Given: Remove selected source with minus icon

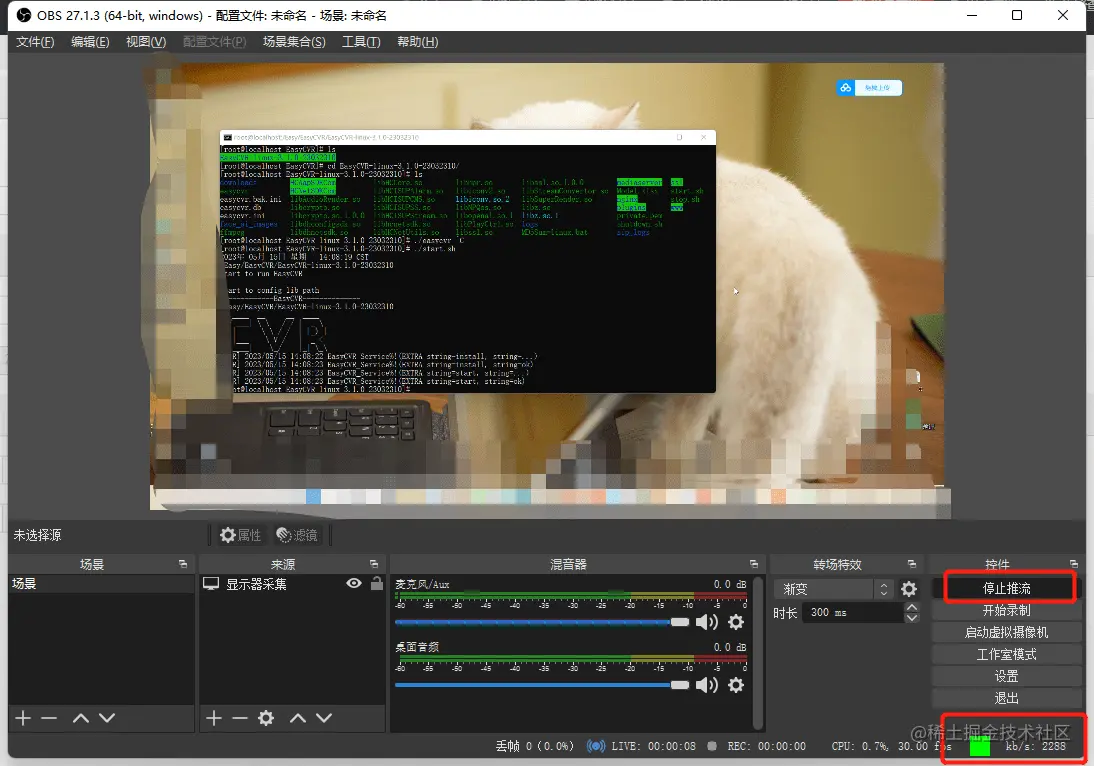Looking at the screenshot, I should pyautogui.click(x=240, y=718).
